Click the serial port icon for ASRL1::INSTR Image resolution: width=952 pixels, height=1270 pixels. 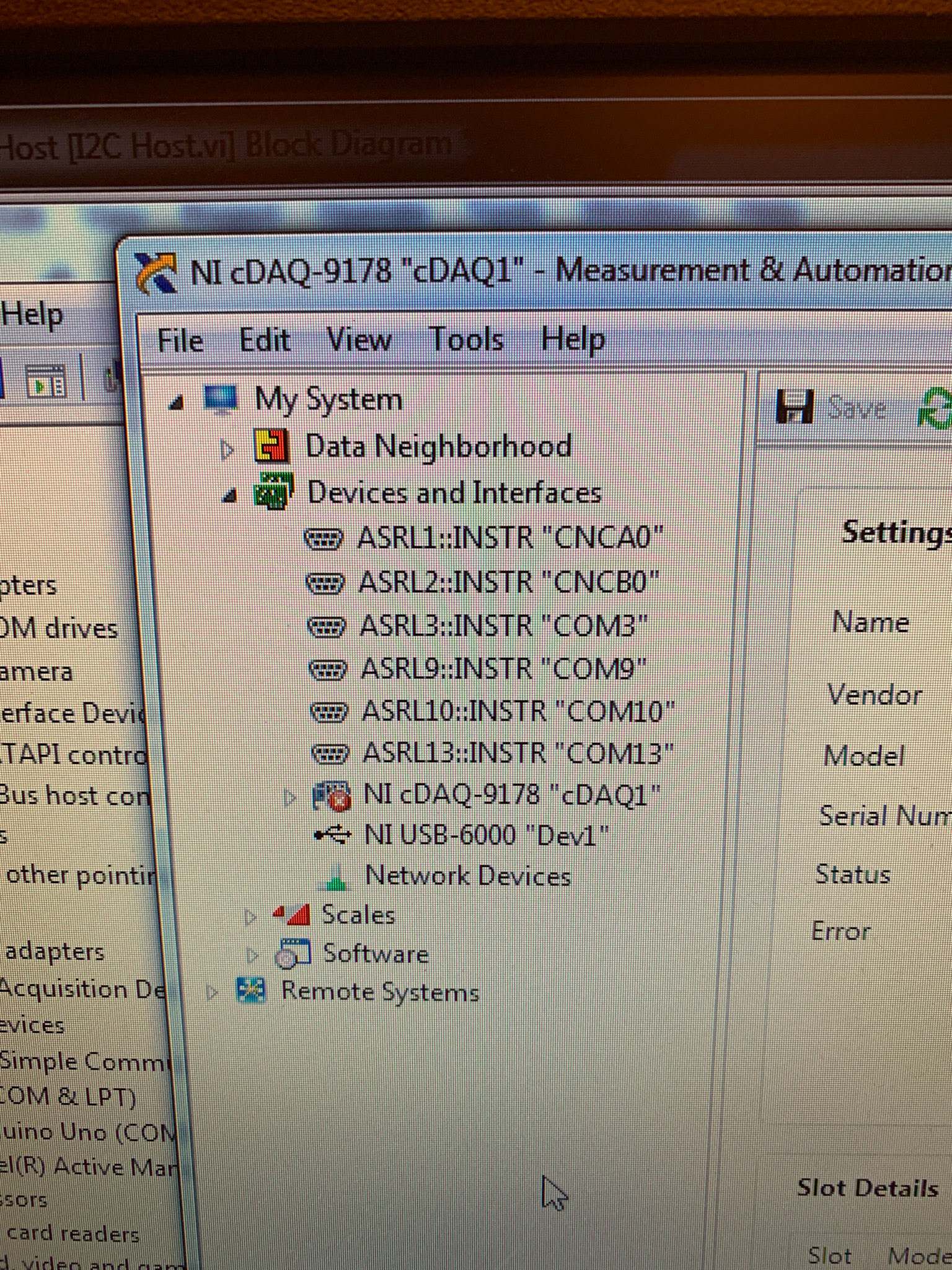(323, 540)
